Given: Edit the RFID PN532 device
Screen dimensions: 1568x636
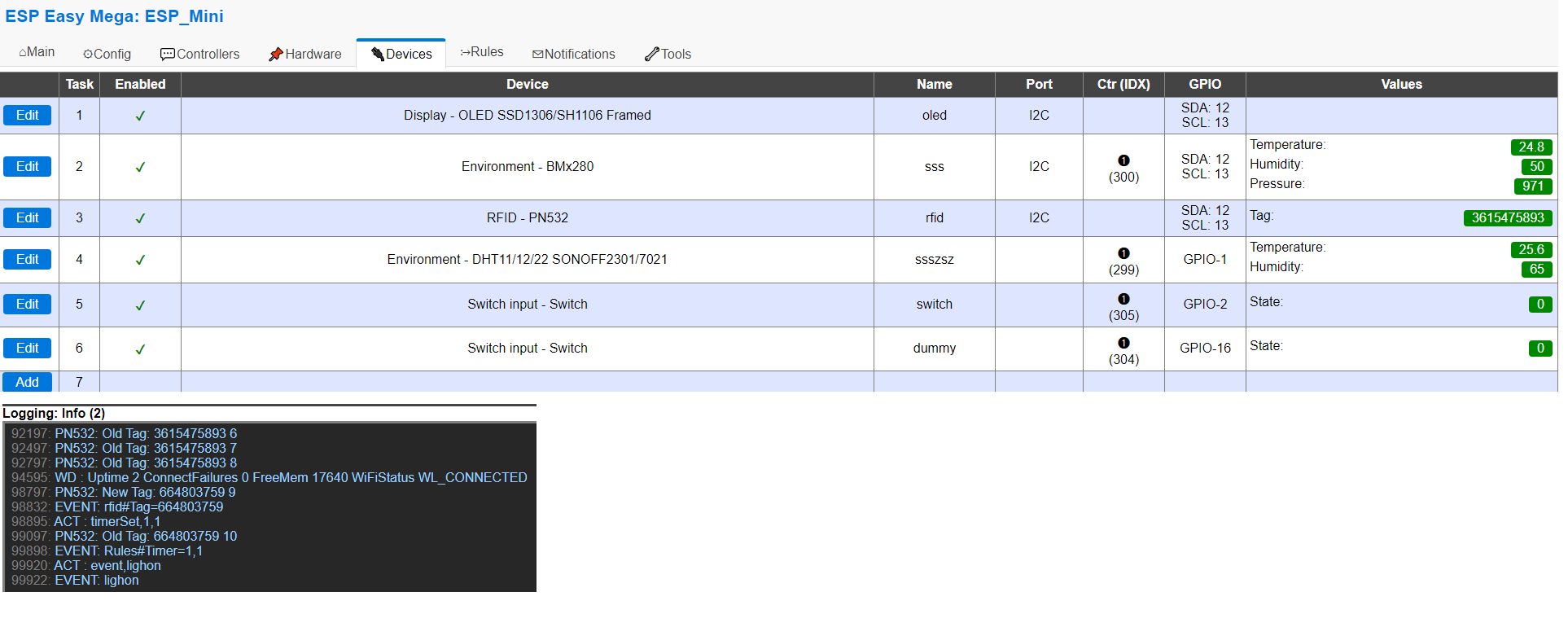Looking at the screenshot, I should point(27,218).
